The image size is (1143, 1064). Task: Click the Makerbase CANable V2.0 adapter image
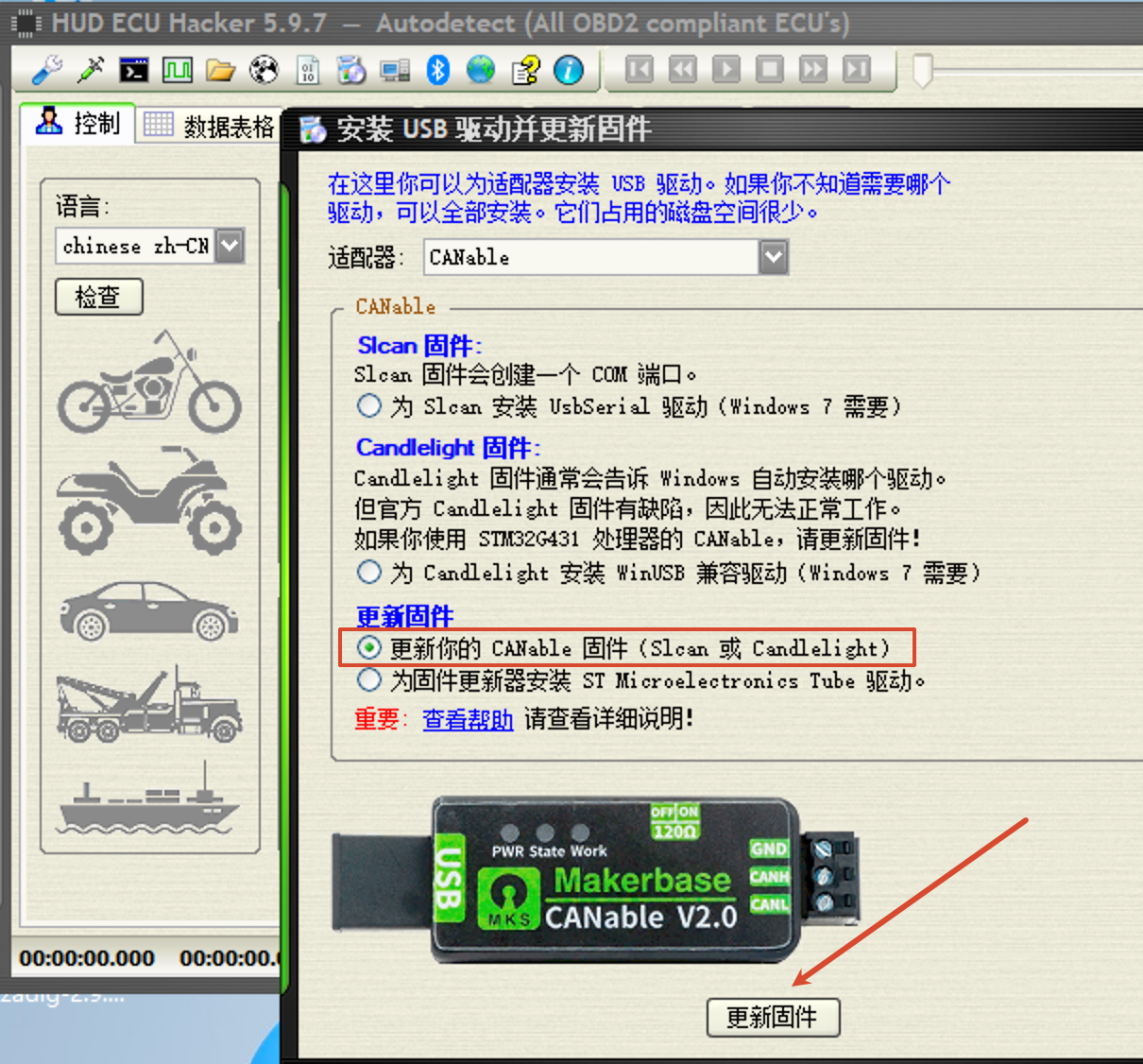[x=597, y=882]
